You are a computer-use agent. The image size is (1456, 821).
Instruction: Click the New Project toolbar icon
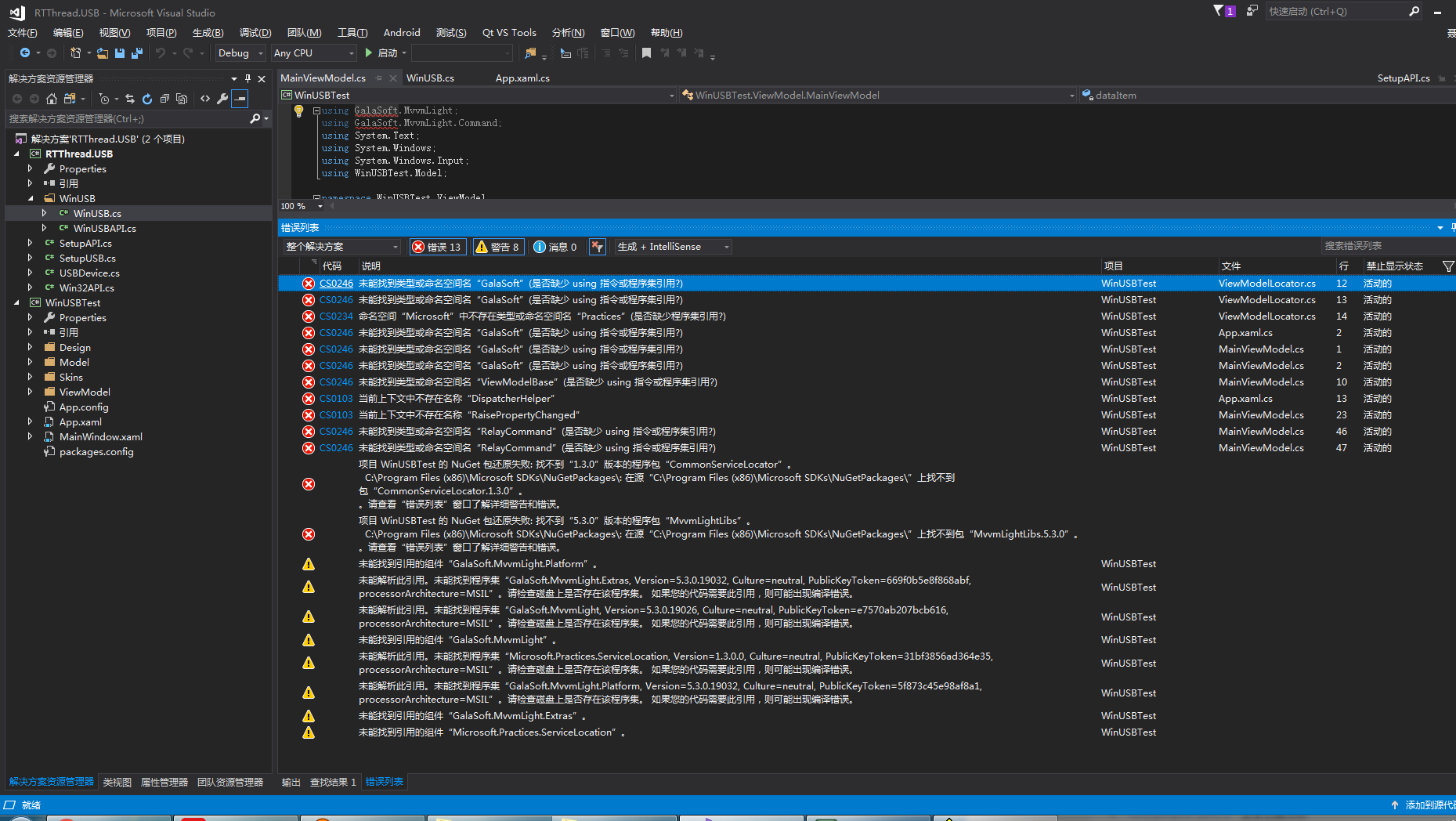76,52
